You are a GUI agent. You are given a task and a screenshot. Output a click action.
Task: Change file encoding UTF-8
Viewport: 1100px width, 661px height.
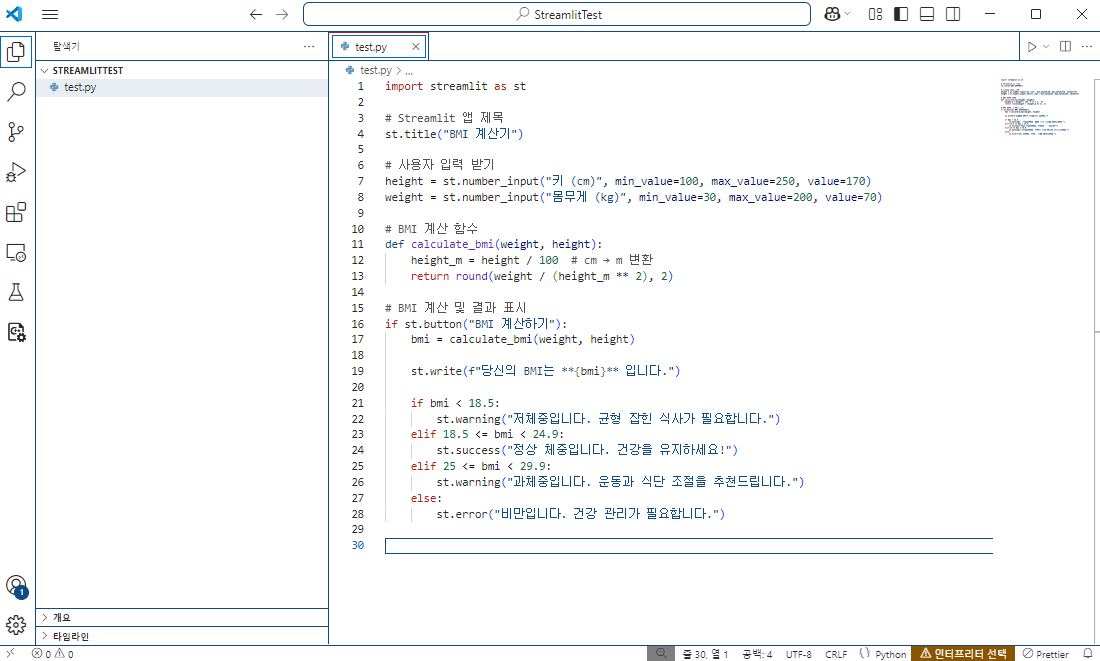798,653
